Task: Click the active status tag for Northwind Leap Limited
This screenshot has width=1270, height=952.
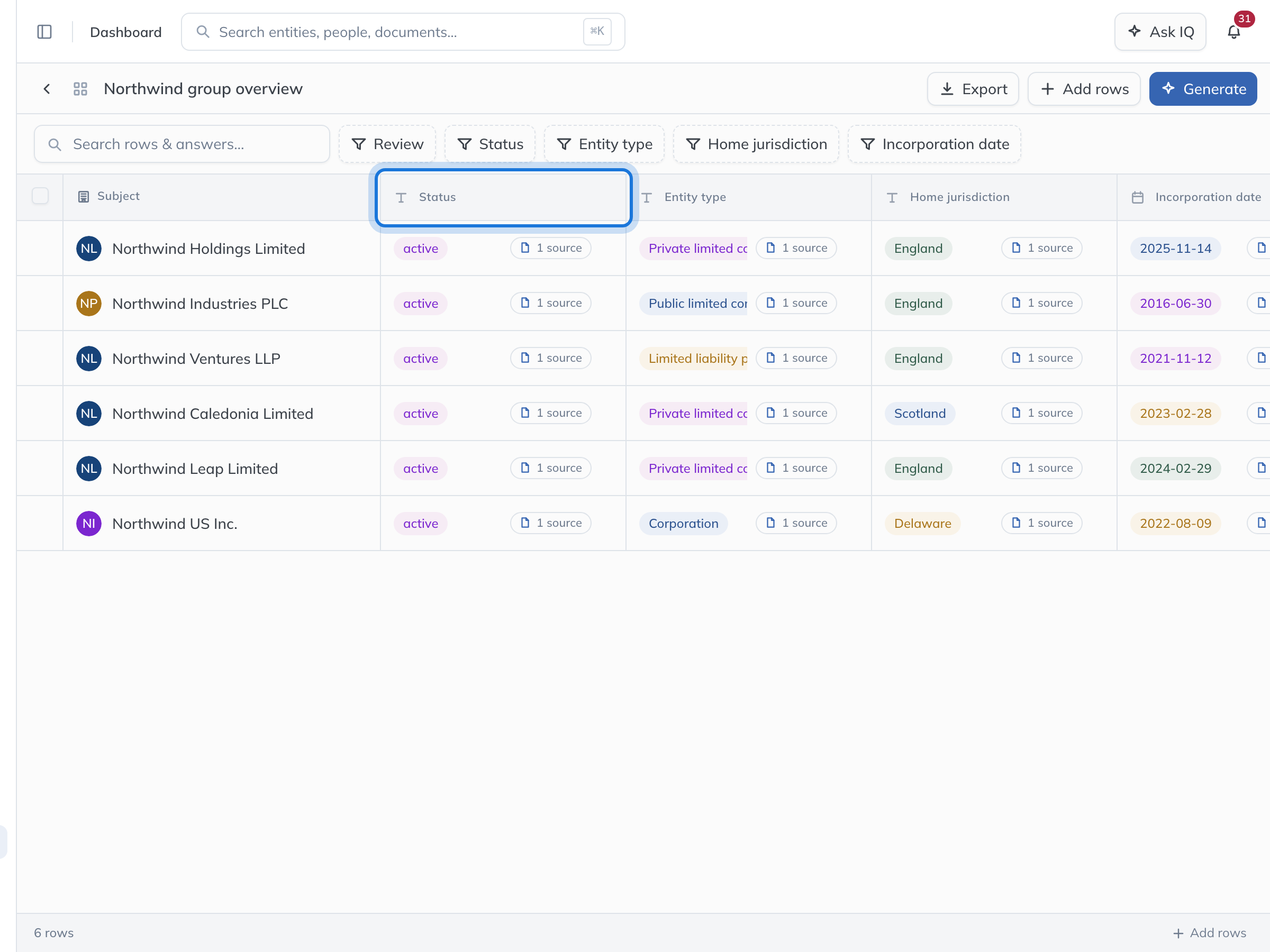Action: (420, 469)
